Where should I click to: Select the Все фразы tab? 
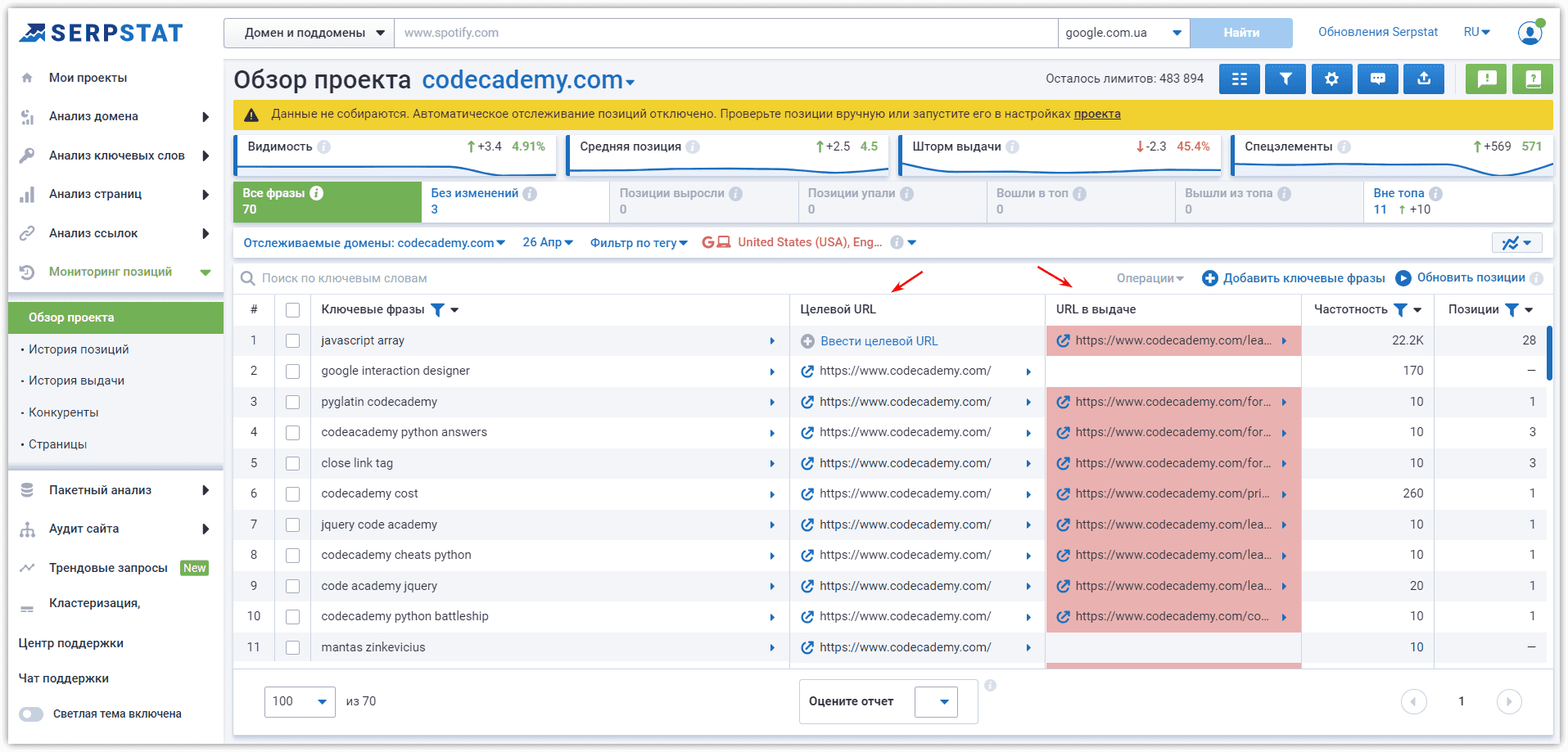(x=328, y=201)
